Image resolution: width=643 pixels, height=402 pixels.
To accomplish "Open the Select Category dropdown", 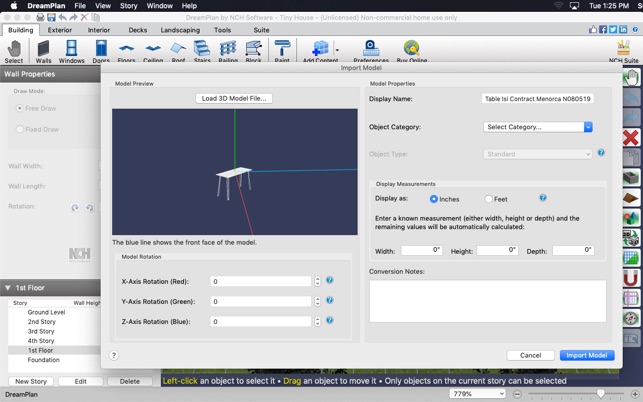I will (x=537, y=127).
